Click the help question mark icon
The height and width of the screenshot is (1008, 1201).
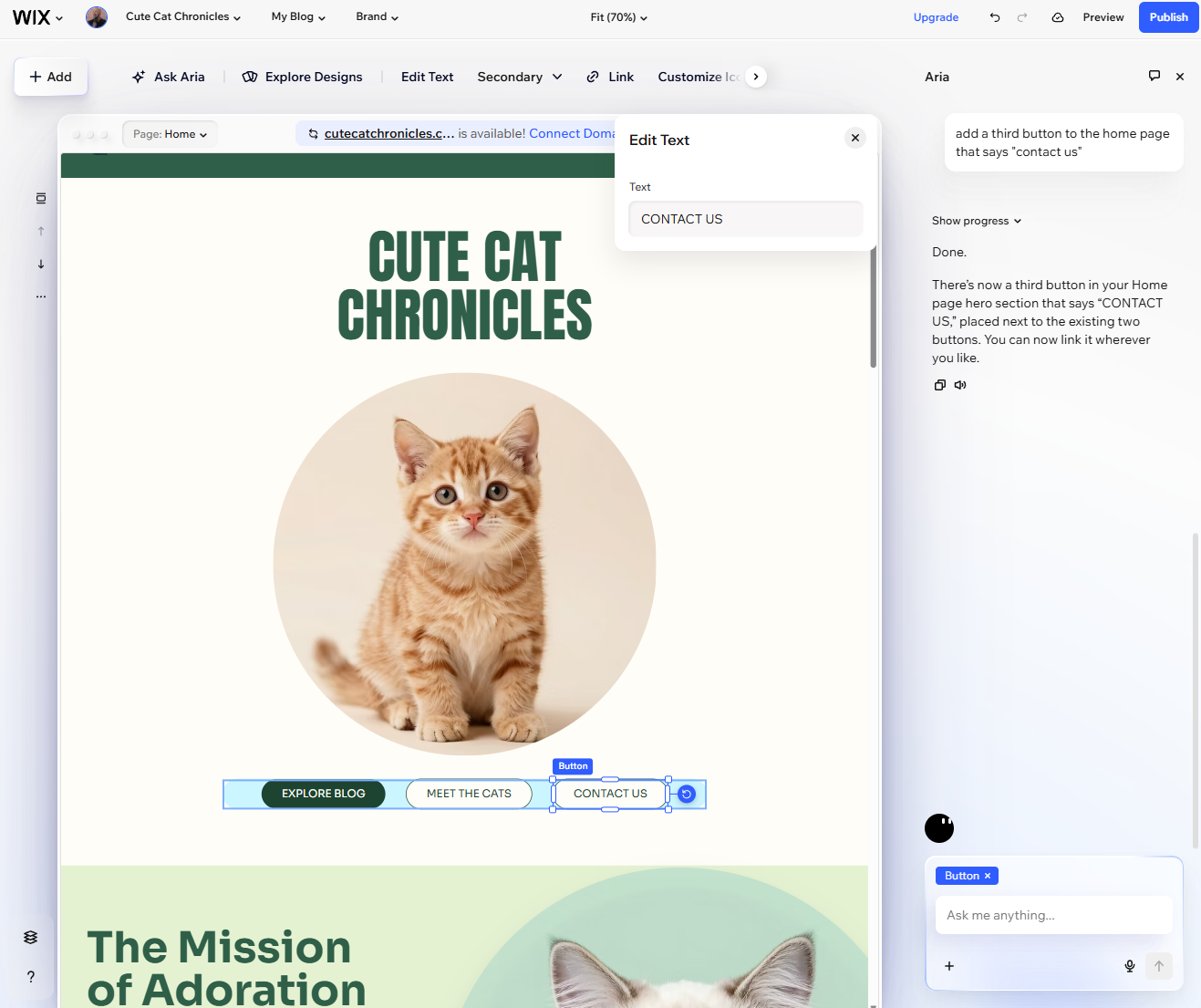(30, 976)
